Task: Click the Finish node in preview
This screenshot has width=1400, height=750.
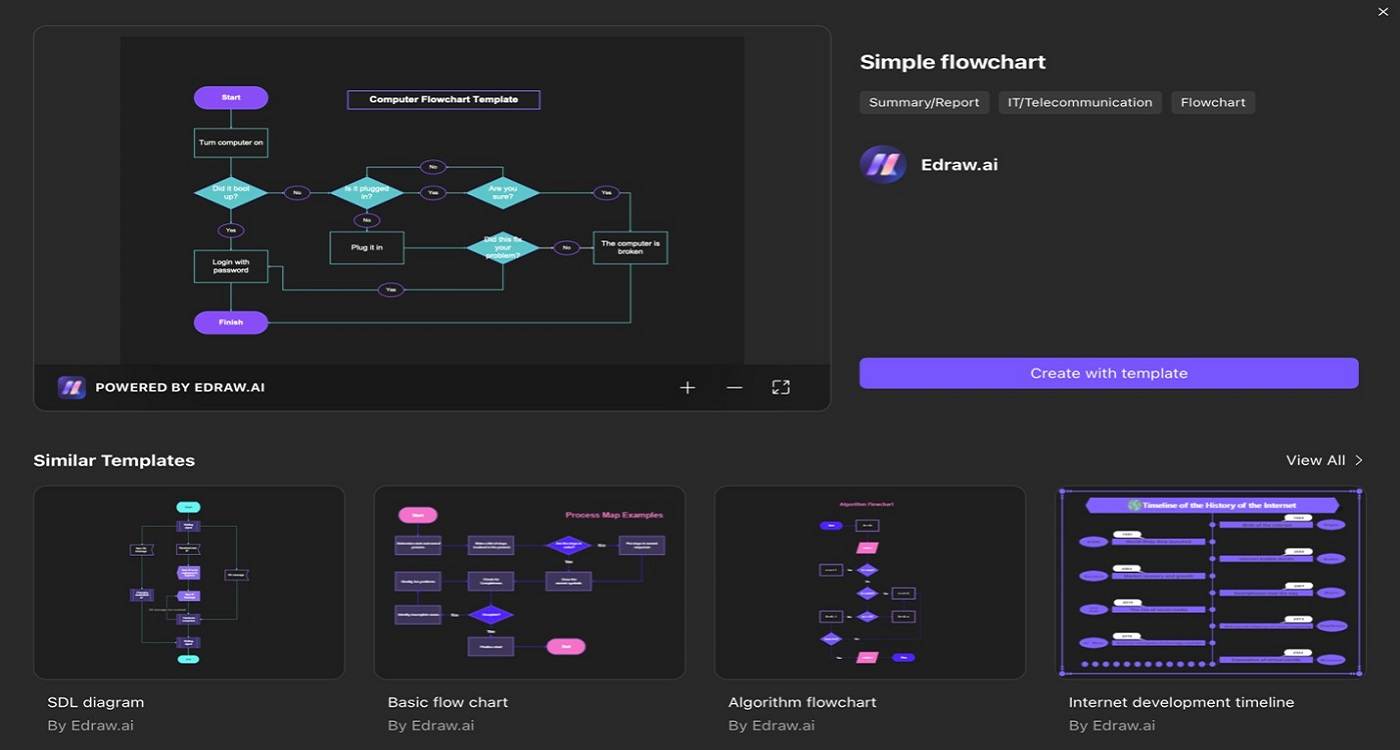Action: click(231, 322)
